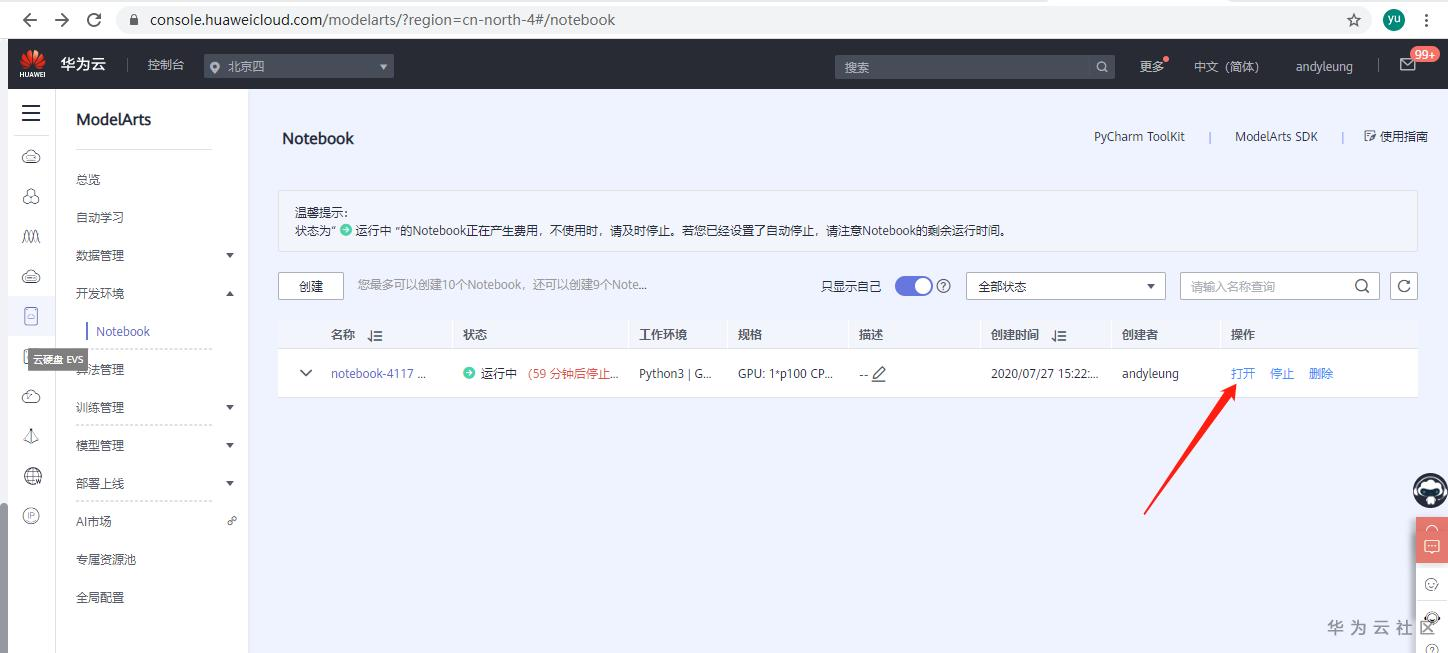
Task: Sort the list by 名称 column
Action: (x=375, y=336)
